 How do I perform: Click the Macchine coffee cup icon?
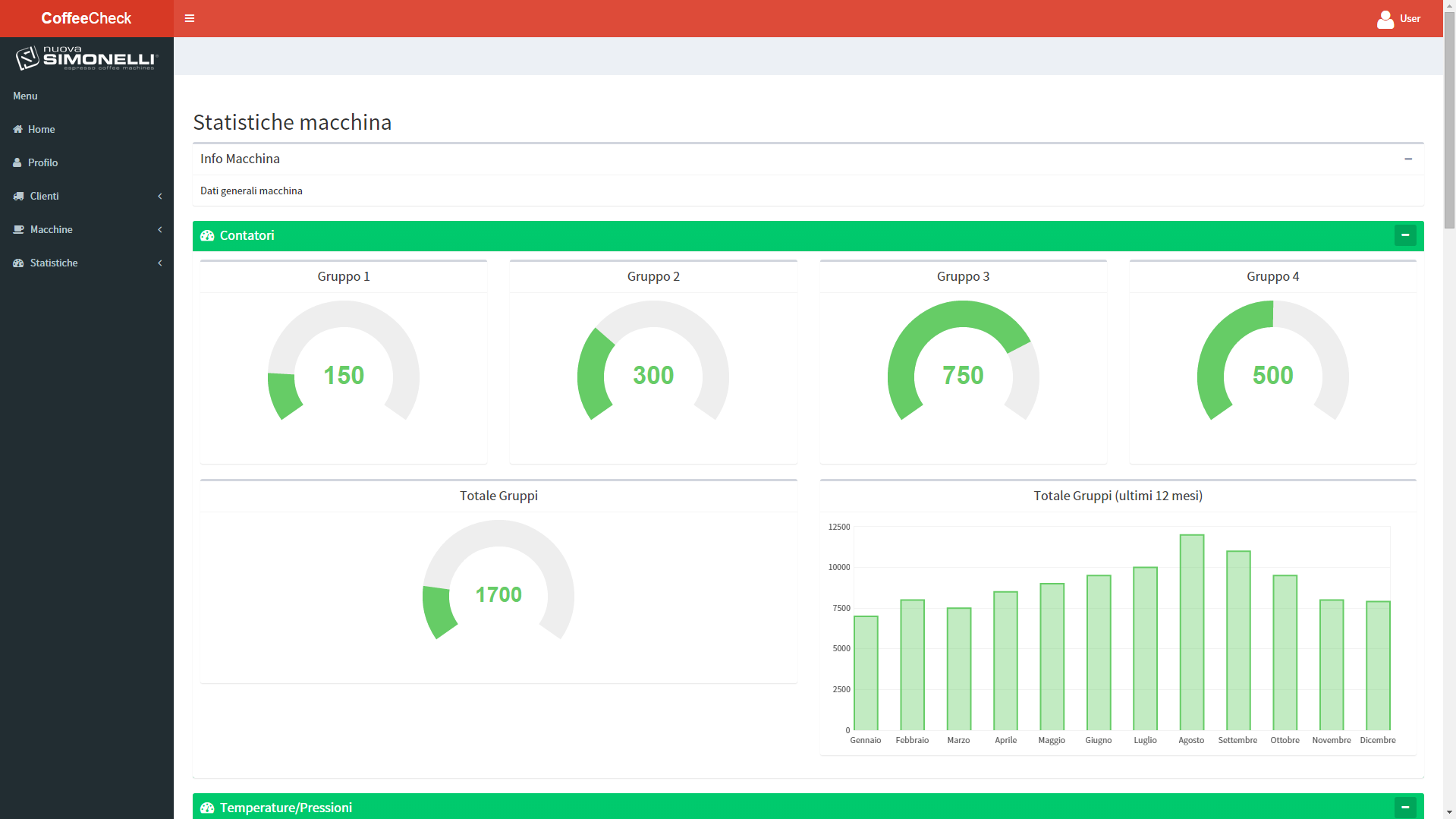pyautogui.click(x=18, y=230)
